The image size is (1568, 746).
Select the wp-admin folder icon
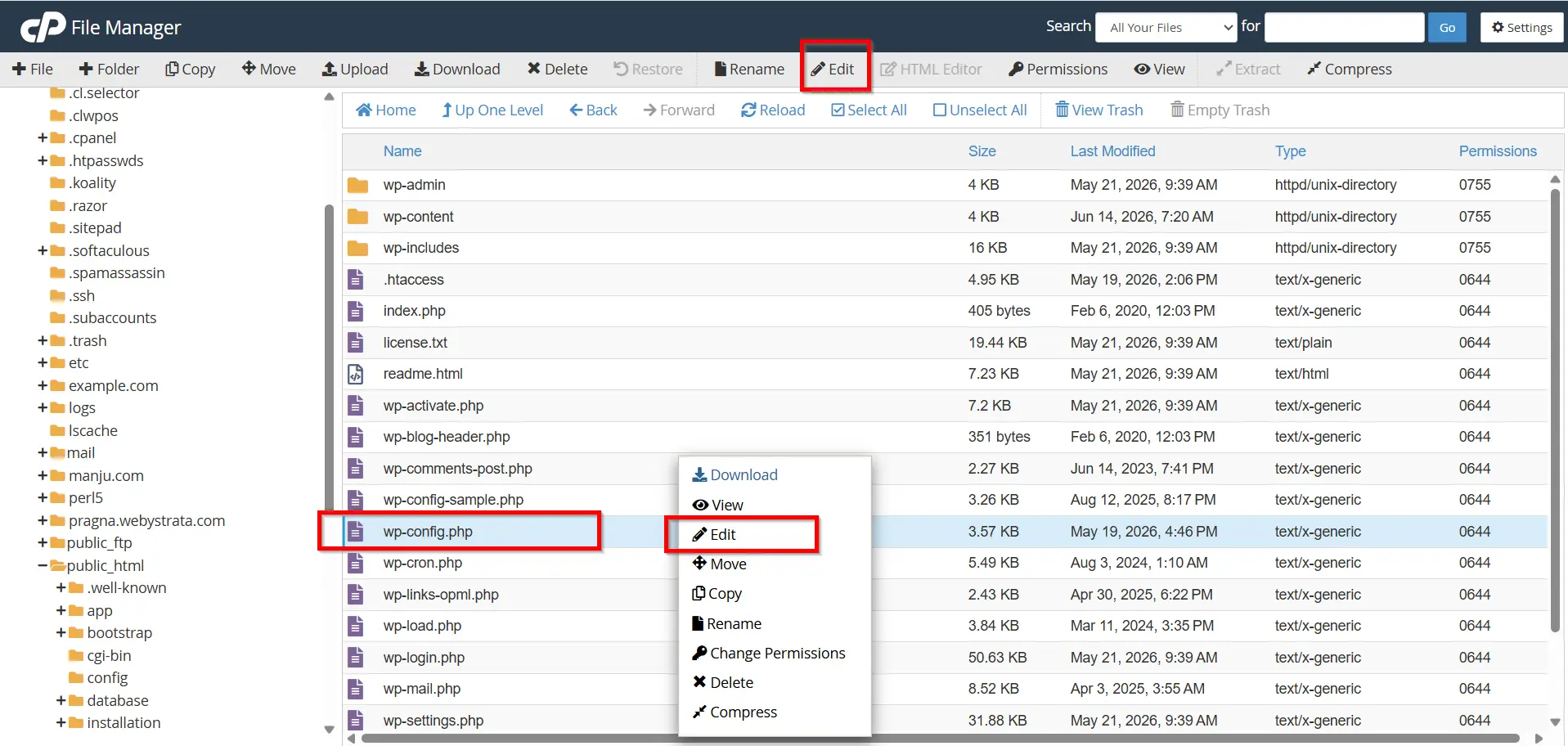click(357, 186)
